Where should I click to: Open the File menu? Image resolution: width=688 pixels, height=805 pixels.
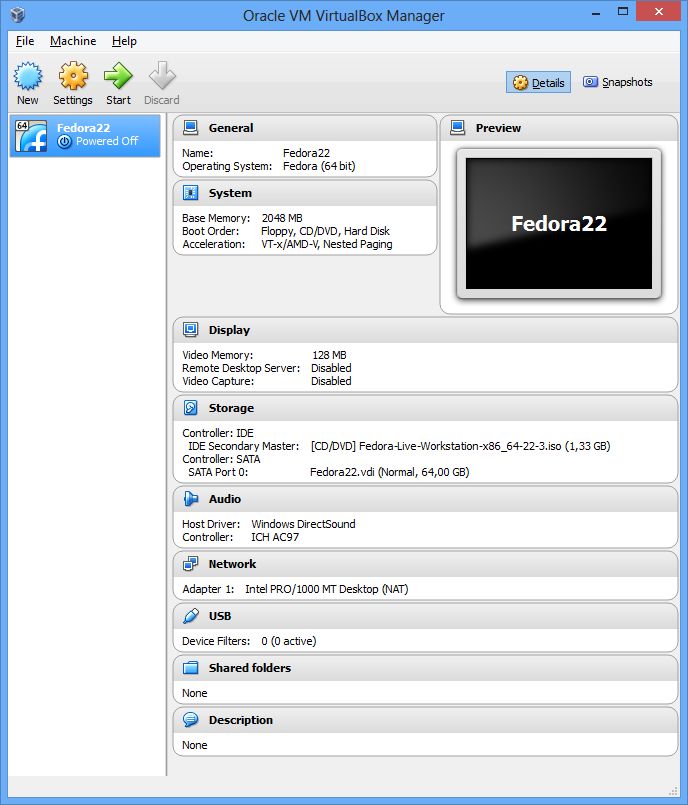point(25,41)
